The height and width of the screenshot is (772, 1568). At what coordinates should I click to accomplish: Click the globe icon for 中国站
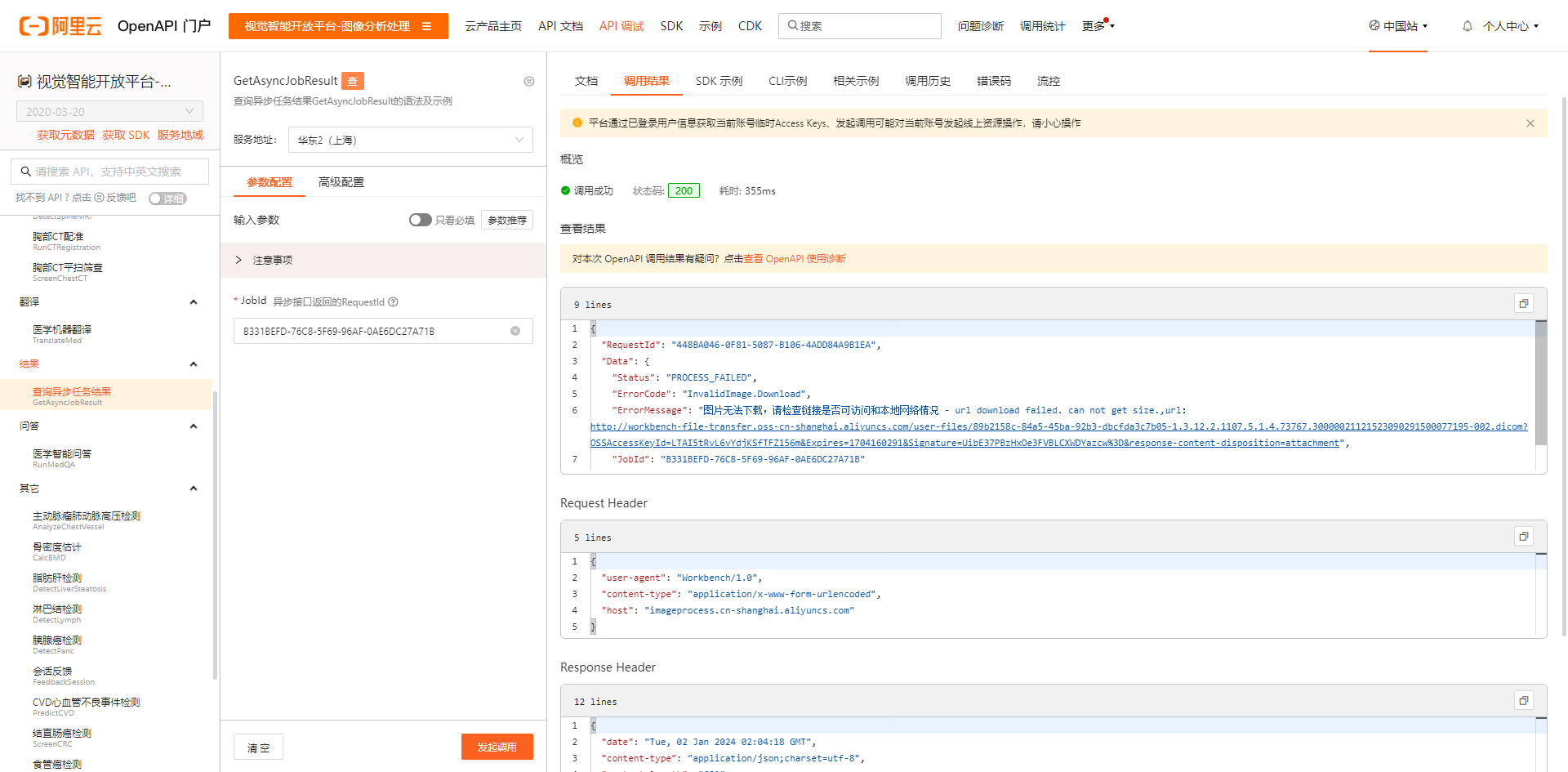(1374, 25)
